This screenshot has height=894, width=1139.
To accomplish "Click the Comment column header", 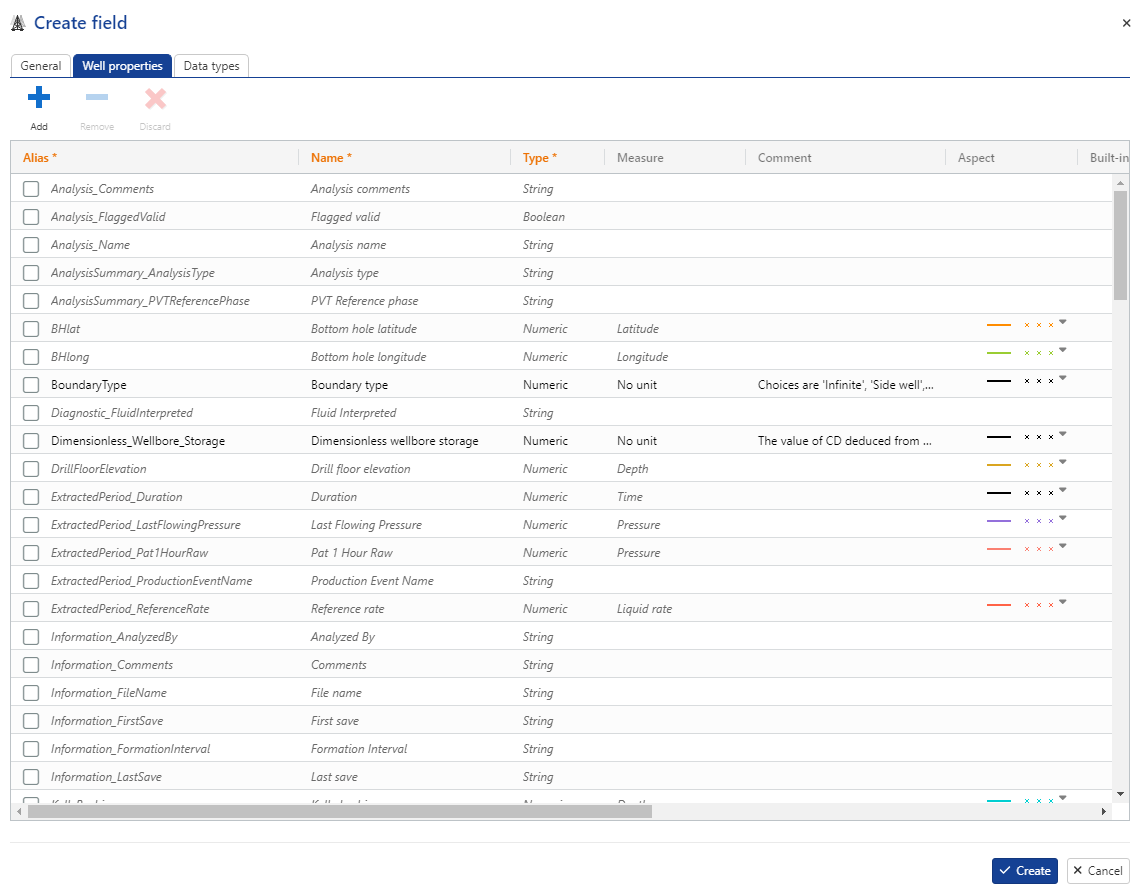I will point(785,158).
